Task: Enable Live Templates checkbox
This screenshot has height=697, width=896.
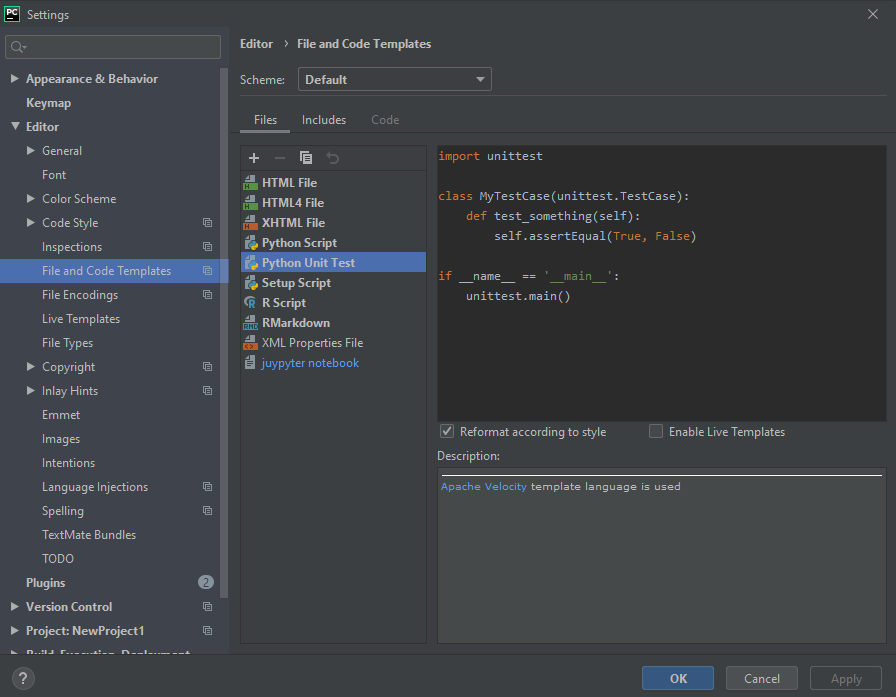Action: point(656,431)
